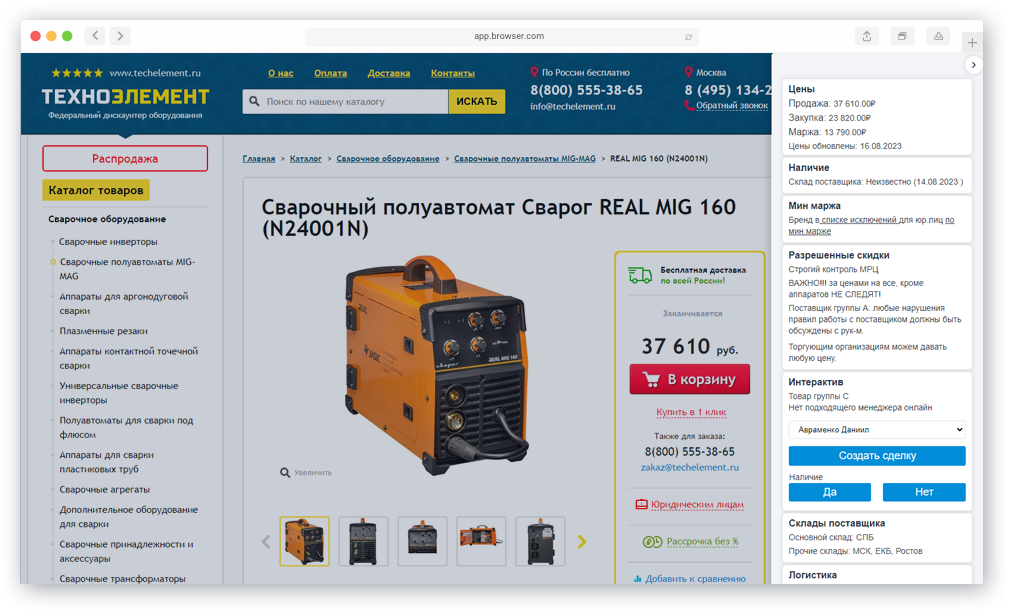Select fourth thumbnail with open side panel

pyautogui.click(x=481, y=541)
